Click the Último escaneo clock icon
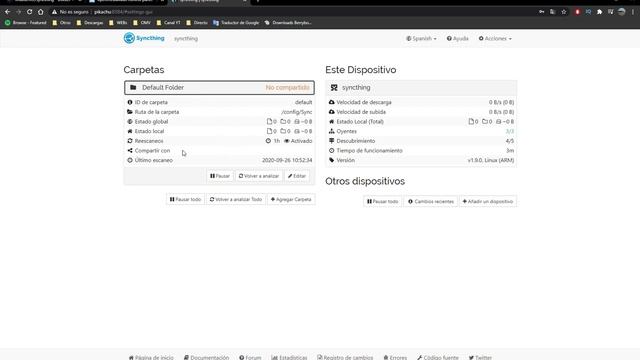The image size is (640, 360). [130, 160]
